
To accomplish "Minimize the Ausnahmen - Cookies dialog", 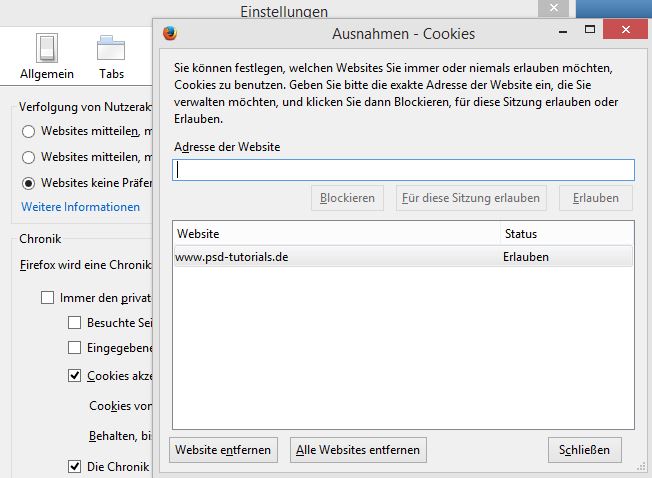I will [563, 31].
